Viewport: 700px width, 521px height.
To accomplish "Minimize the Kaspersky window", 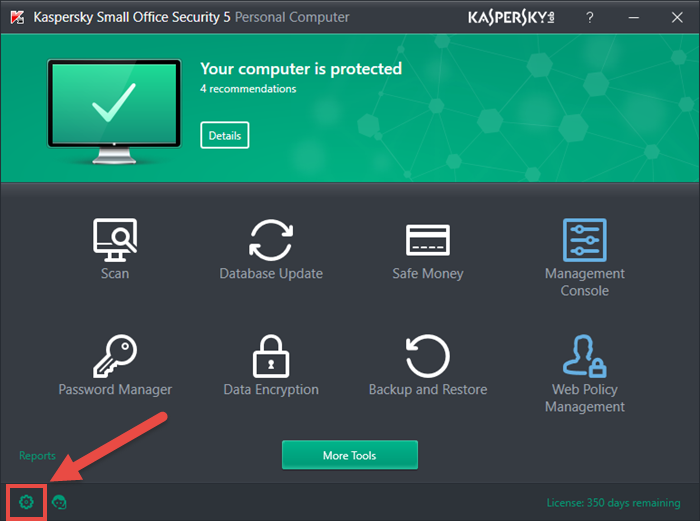I will tap(633, 17).
